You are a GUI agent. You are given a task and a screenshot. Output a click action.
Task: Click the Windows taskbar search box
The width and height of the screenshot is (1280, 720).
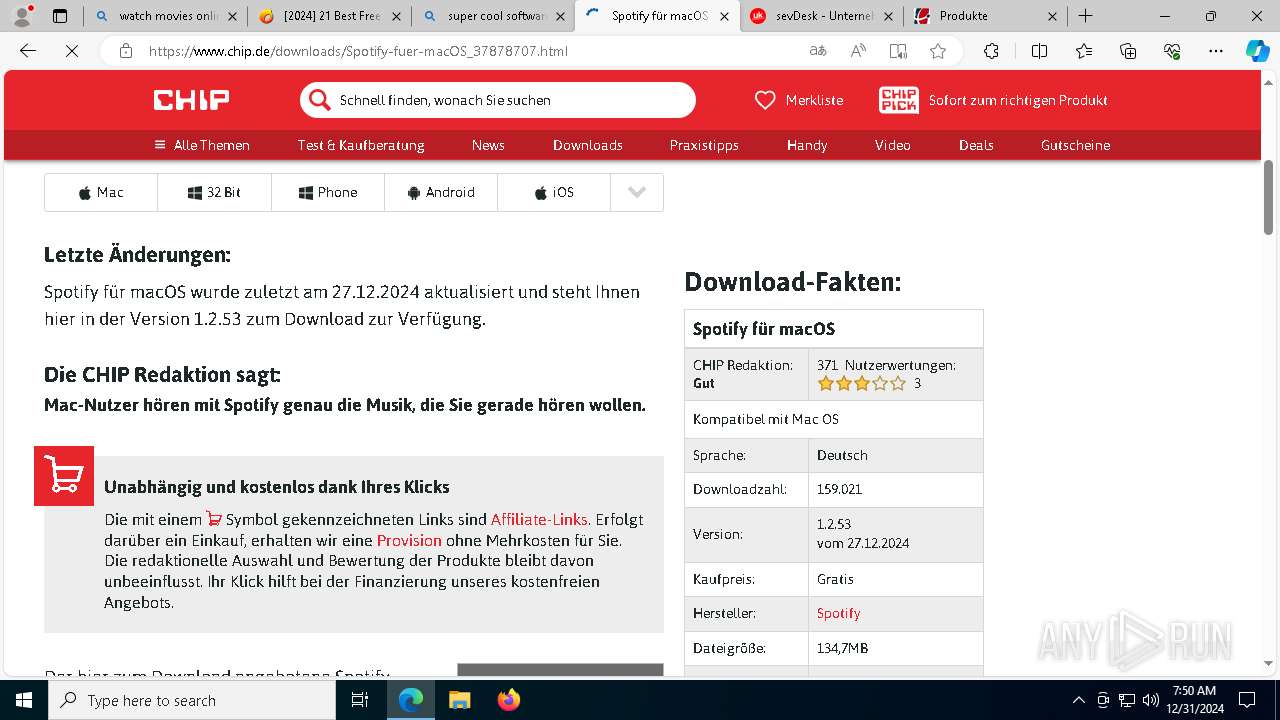coord(192,700)
